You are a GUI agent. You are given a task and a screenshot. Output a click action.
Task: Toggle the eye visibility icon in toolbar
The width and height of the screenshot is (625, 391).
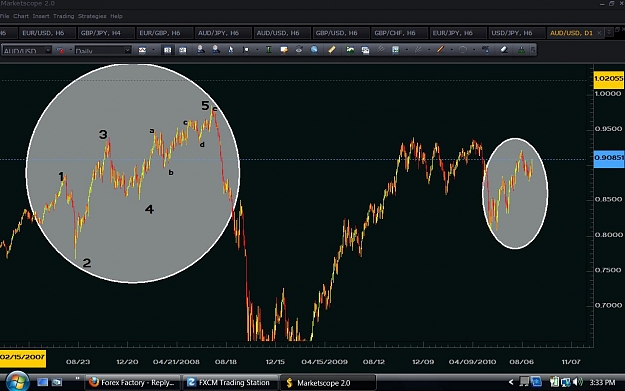click(x=299, y=50)
